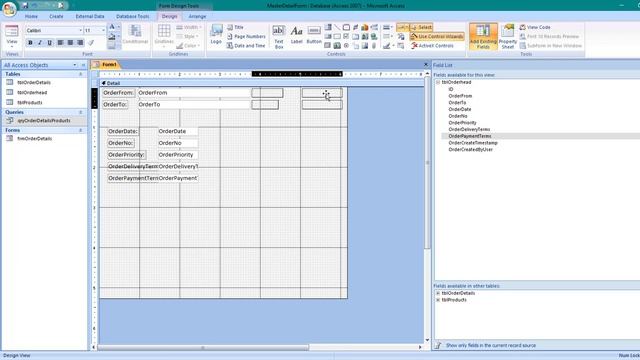This screenshot has height=360, width=640.
Task: Select the Text Box control
Action: [x=279, y=37]
